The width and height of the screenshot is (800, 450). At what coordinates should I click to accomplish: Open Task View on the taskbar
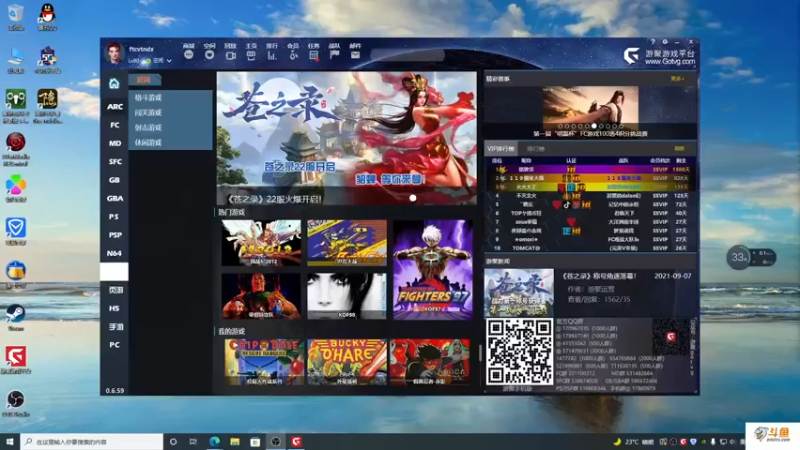[193, 442]
